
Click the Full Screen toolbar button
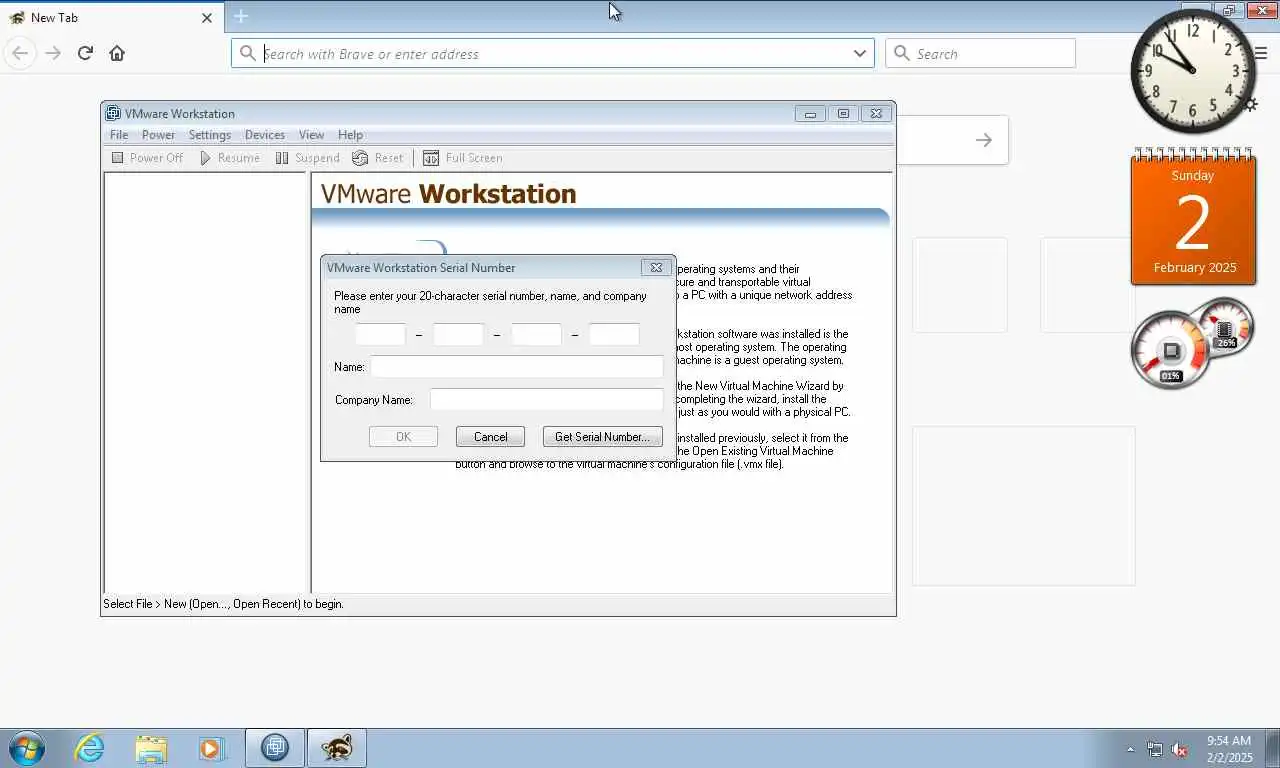coord(462,158)
